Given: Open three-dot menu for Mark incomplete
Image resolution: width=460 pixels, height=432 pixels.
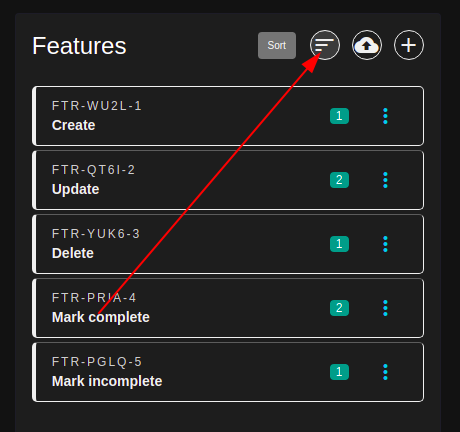Looking at the screenshot, I should pyautogui.click(x=385, y=372).
